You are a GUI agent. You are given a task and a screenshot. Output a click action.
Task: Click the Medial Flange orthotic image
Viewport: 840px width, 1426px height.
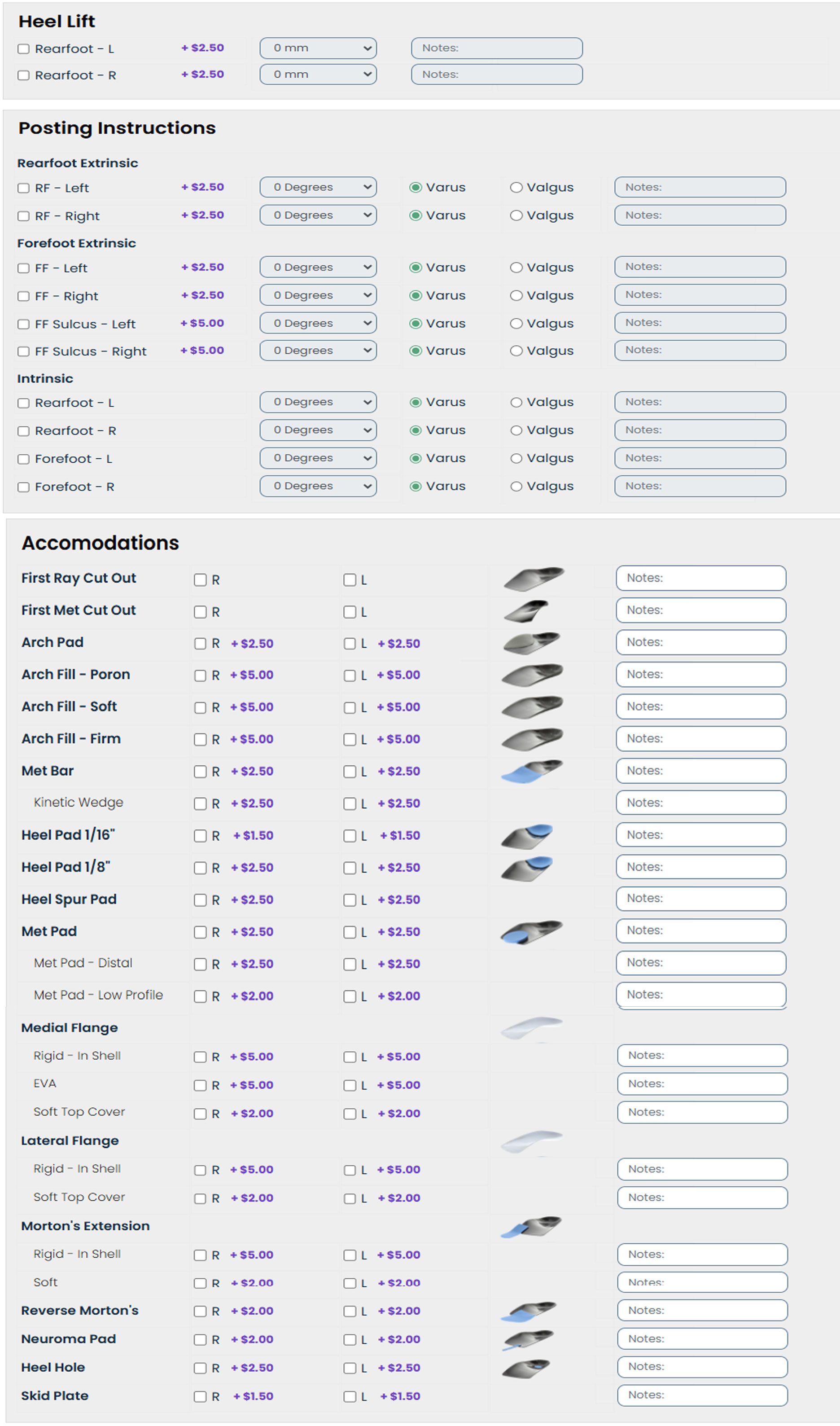pyautogui.click(x=531, y=1028)
